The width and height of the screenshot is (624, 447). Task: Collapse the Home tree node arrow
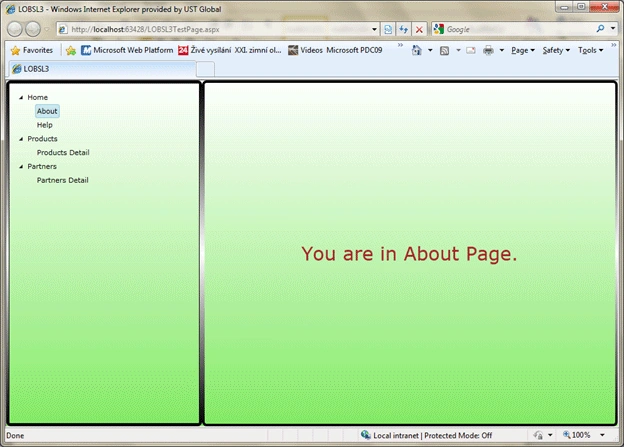(21, 98)
